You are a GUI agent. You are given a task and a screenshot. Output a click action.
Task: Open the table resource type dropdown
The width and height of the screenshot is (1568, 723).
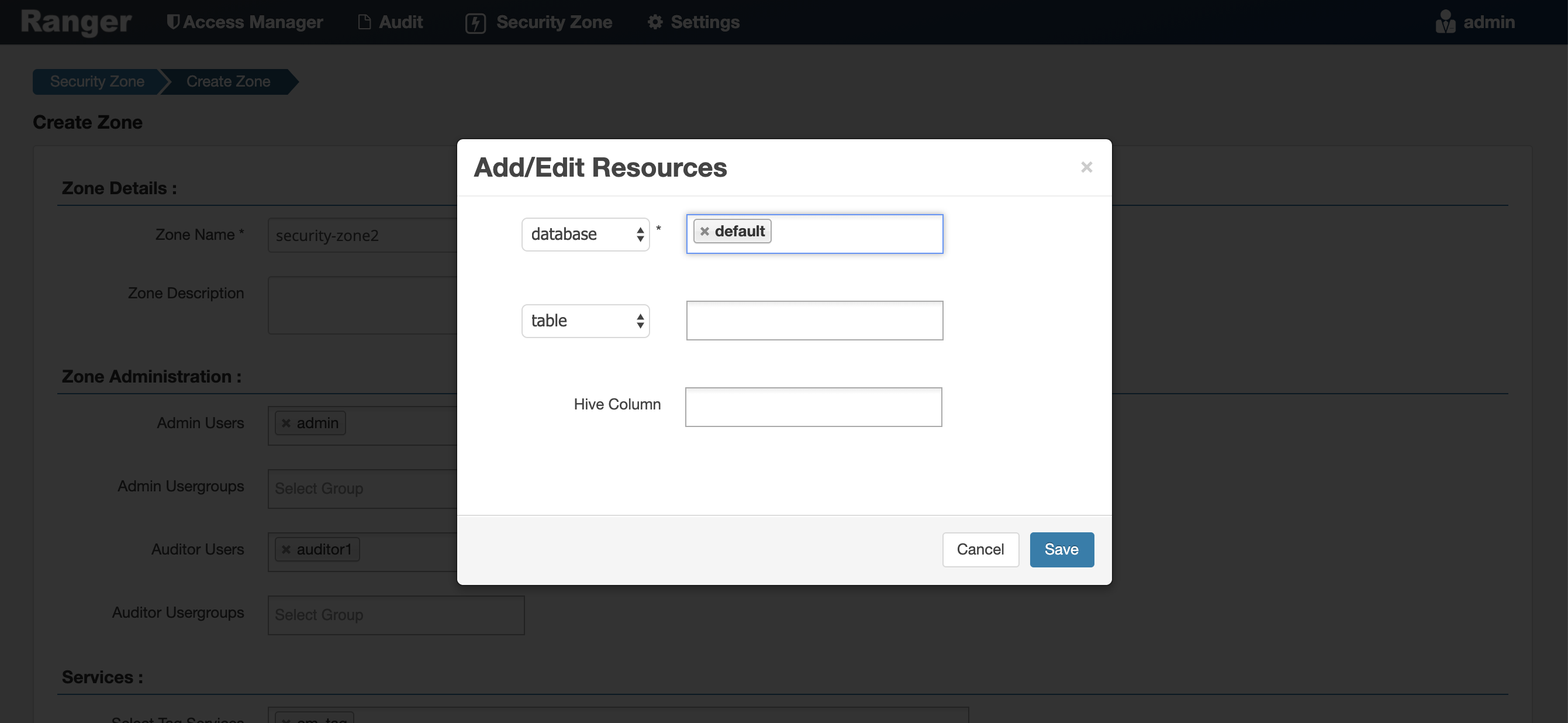(x=585, y=321)
